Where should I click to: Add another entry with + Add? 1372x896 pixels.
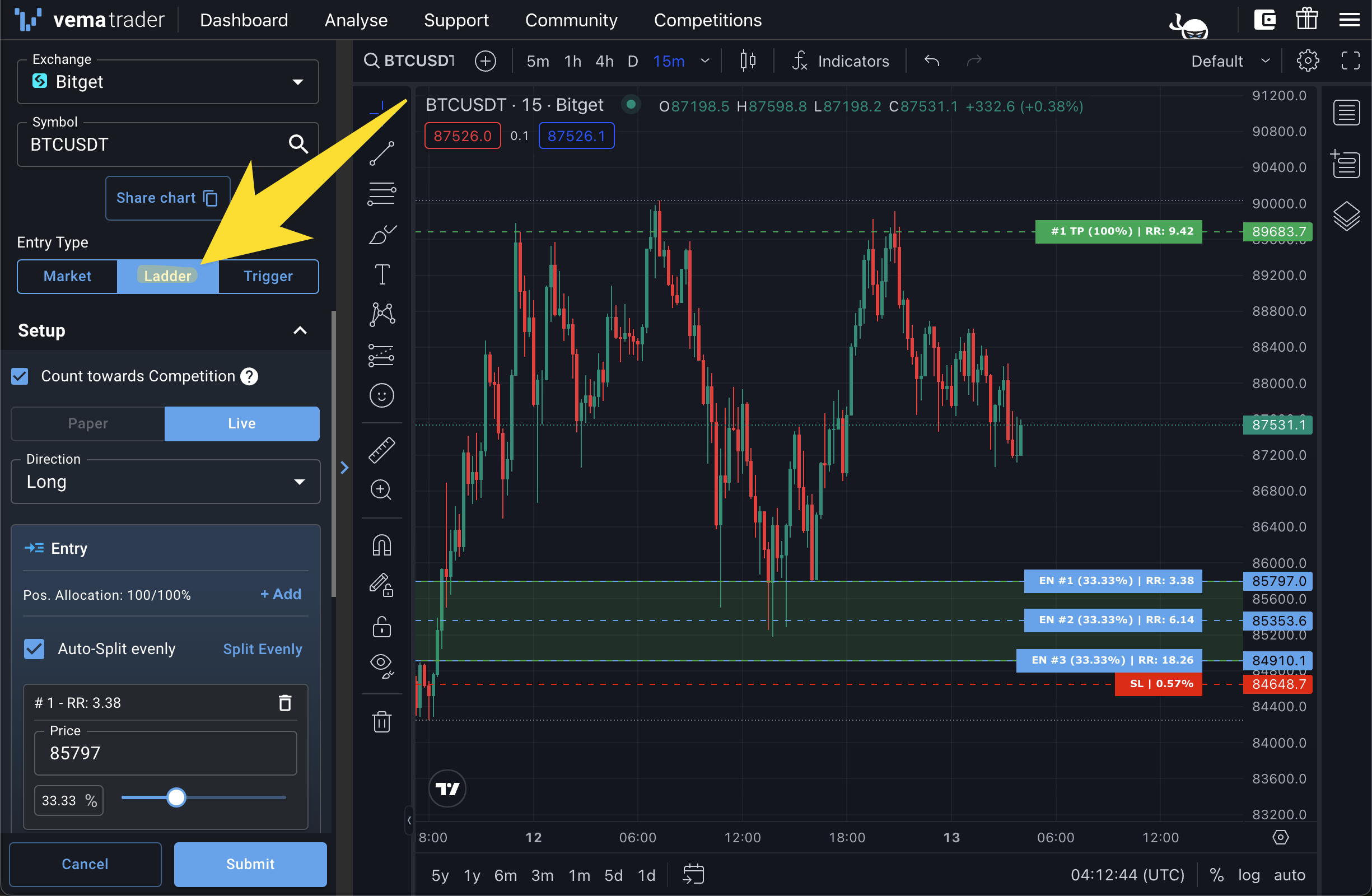click(x=281, y=594)
